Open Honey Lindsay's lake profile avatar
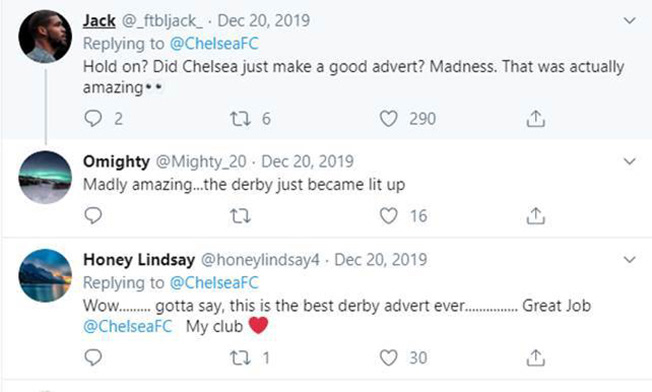 click(x=45, y=276)
